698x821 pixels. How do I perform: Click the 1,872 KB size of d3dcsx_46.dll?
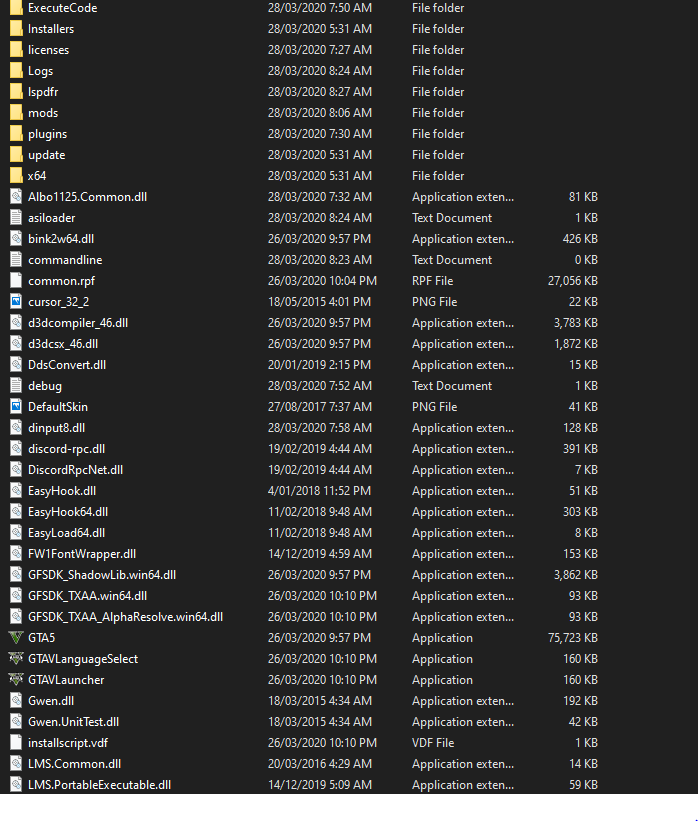(576, 343)
